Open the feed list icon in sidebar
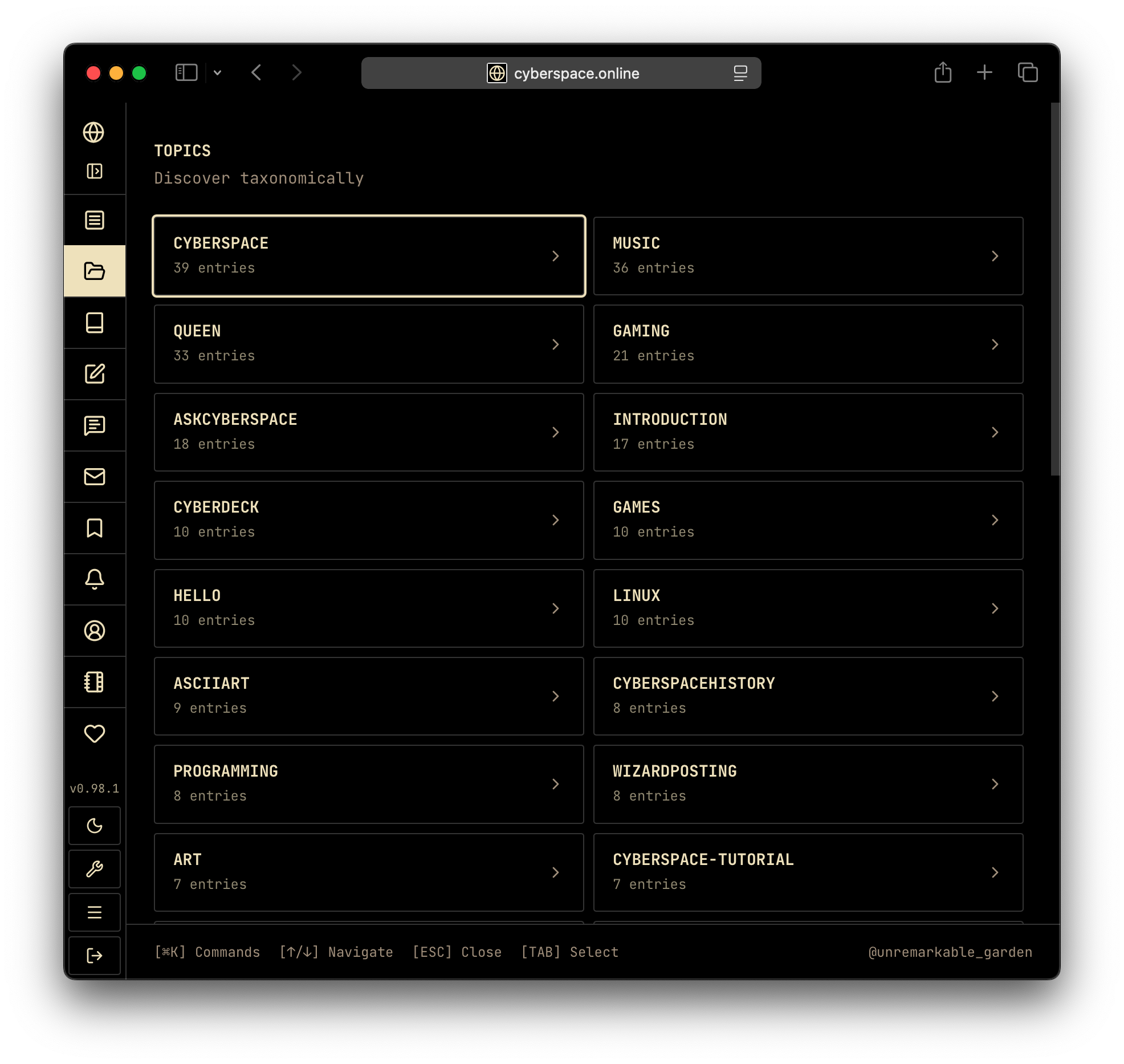This screenshot has width=1124, height=1064. [x=95, y=220]
